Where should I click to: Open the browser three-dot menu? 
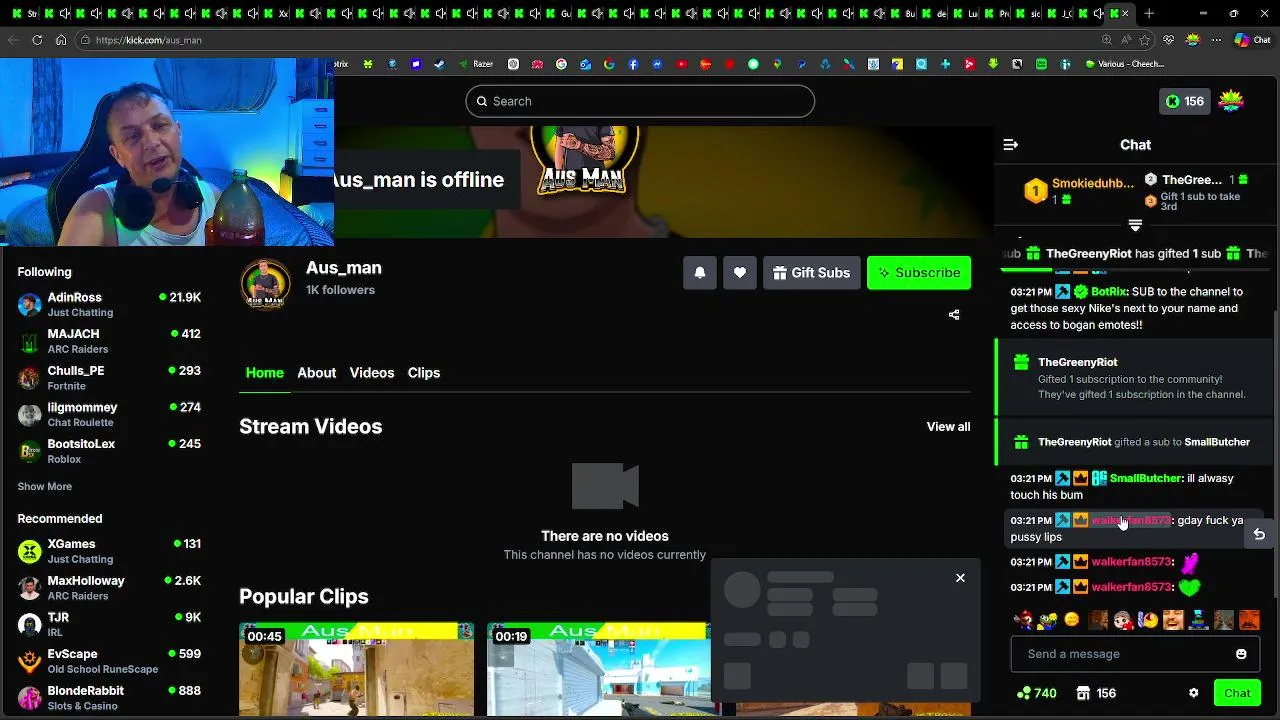click(1216, 40)
